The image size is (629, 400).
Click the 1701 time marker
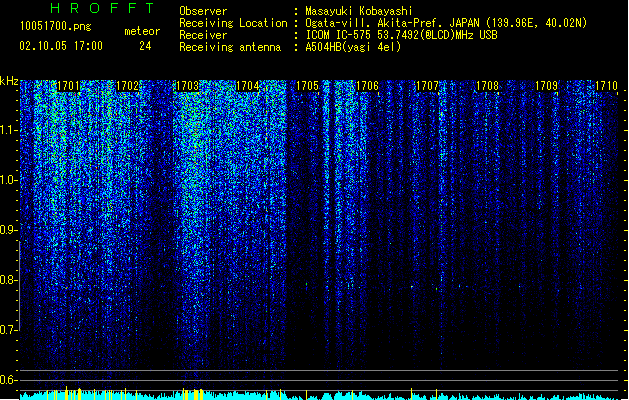[x=69, y=86]
